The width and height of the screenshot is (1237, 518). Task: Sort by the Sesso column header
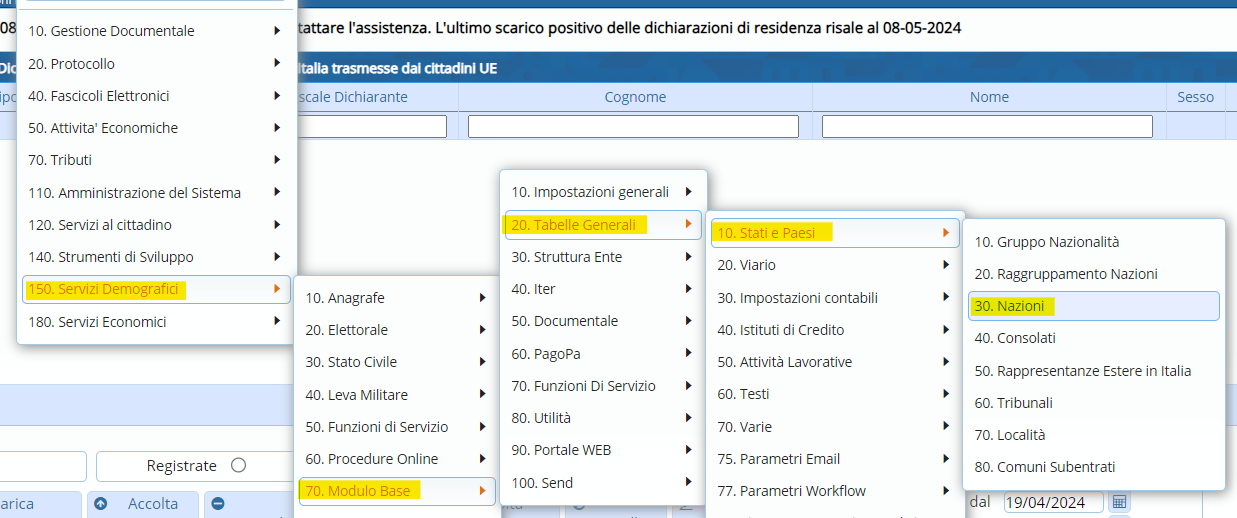1195,97
